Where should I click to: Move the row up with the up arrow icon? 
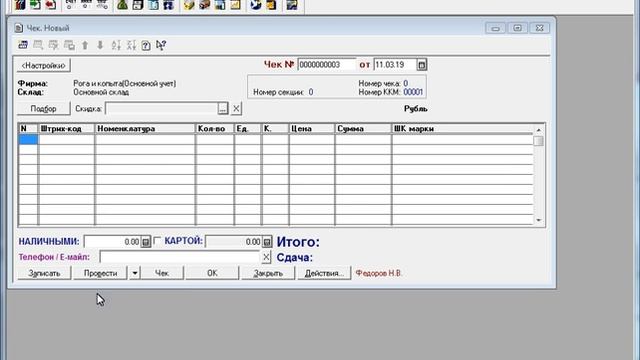[x=85, y=45]
